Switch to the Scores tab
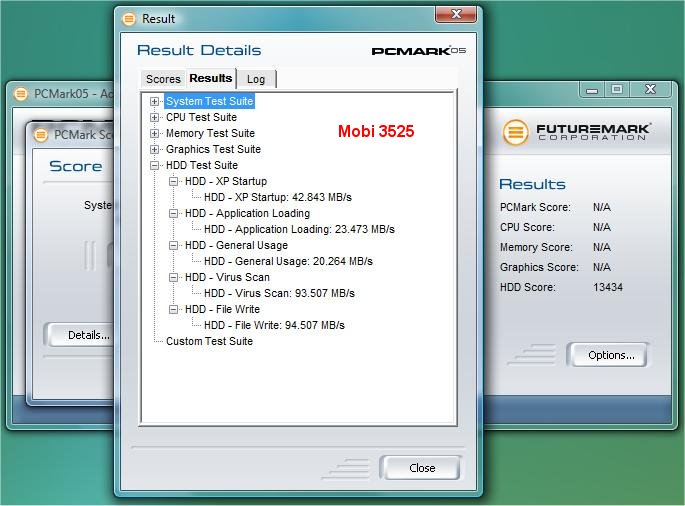Image resolution: width=685 pixels, height=506 pixels. click(163, 79)
